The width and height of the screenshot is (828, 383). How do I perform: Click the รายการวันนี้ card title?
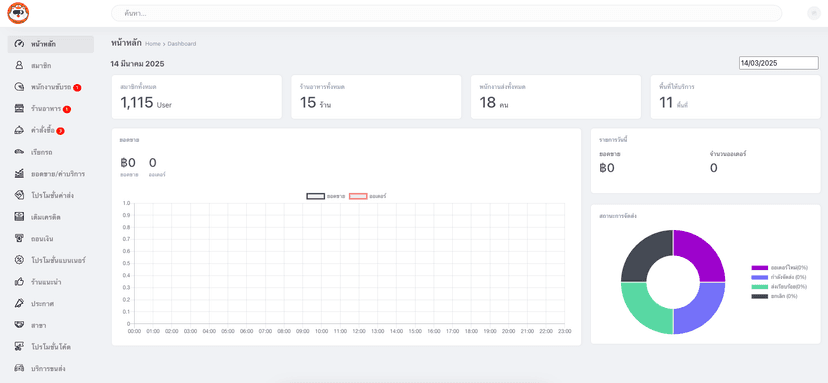[613, 140]
